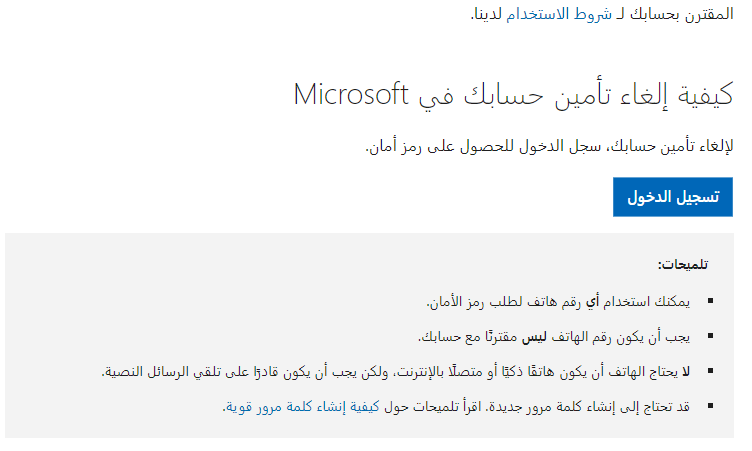The height and width of the screenshot is (451, 752).
Task: Click the heading text كيفية إلغاء تأمين حسابك
Action: click(x=597, y=95)
